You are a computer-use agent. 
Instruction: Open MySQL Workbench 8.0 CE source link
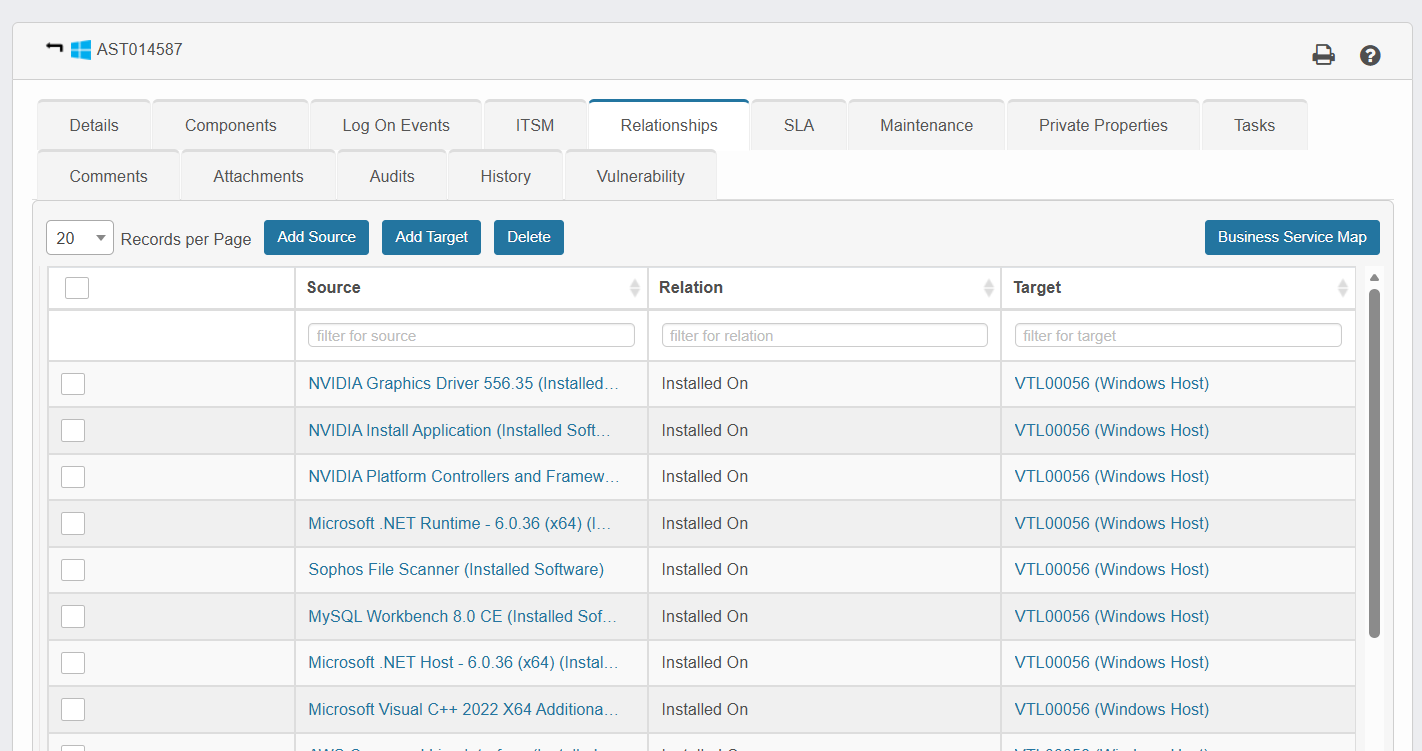462,616
